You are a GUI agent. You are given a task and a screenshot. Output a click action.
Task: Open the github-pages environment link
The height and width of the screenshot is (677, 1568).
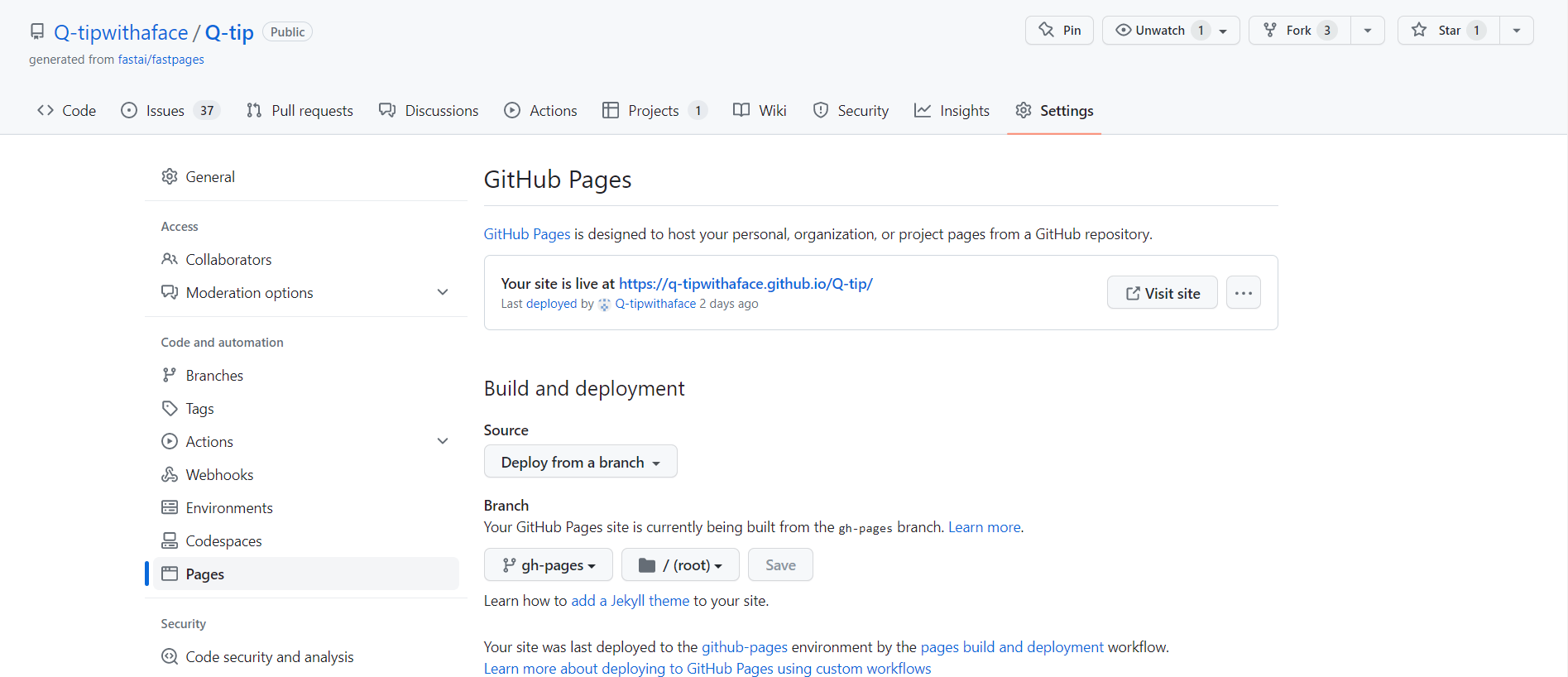pos(745,647)
